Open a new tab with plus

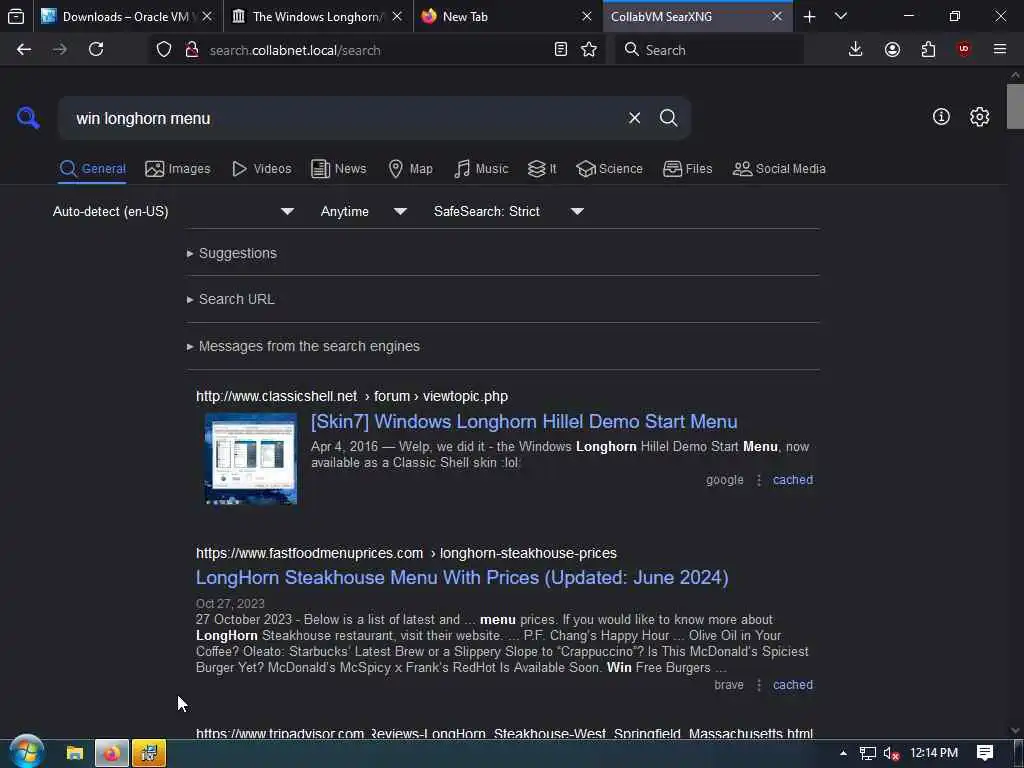tap(809, 16)
